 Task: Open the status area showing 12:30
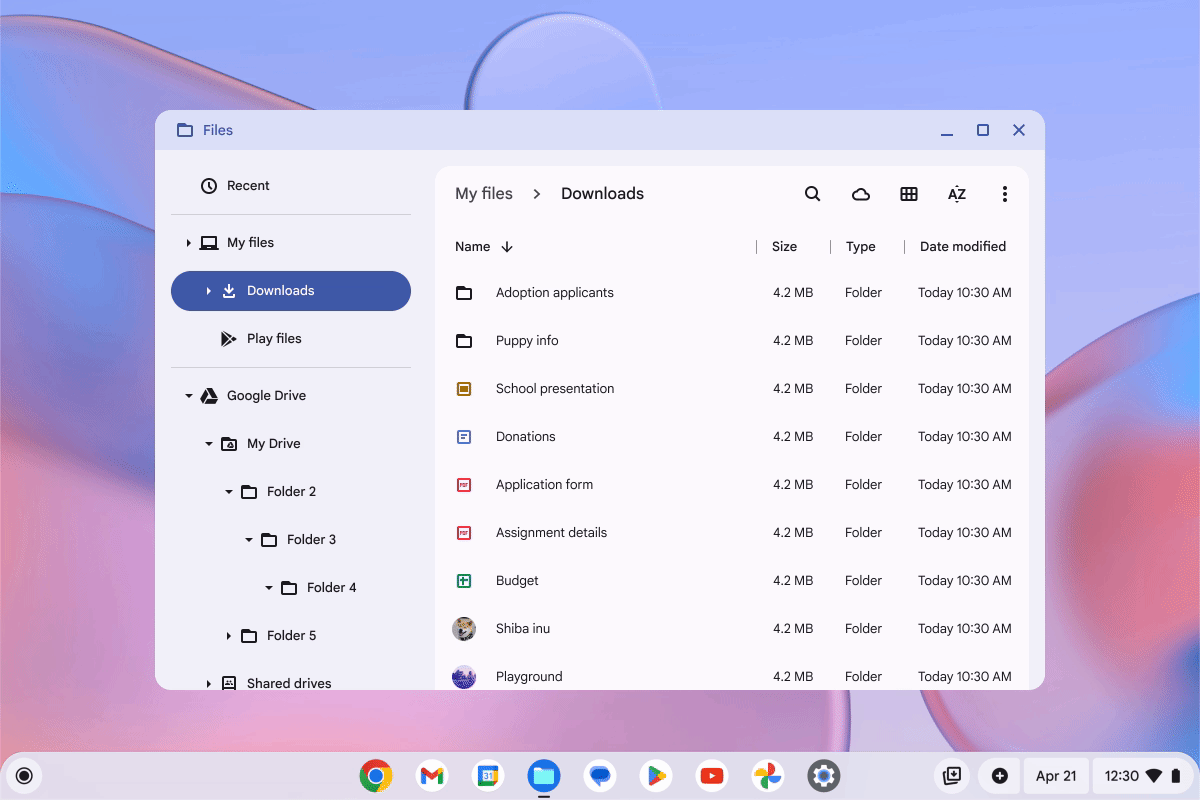click(1143, 775)
